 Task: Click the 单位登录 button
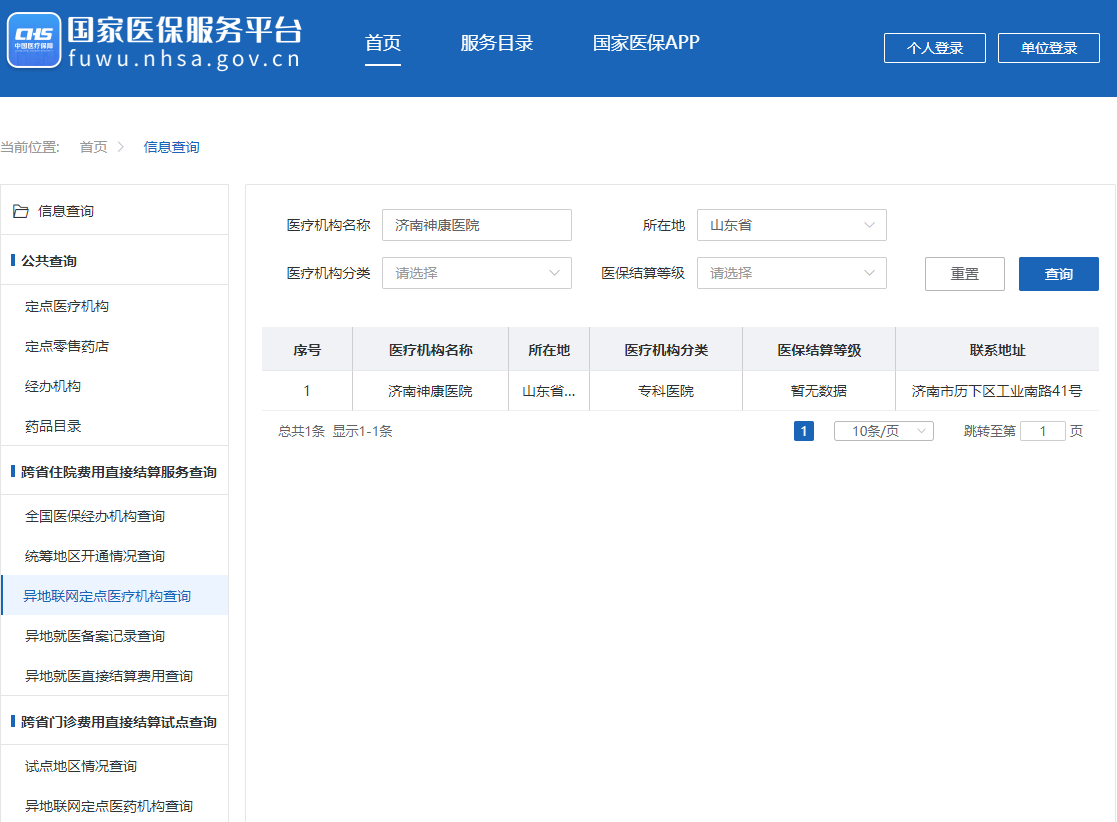click(1048, 48)
